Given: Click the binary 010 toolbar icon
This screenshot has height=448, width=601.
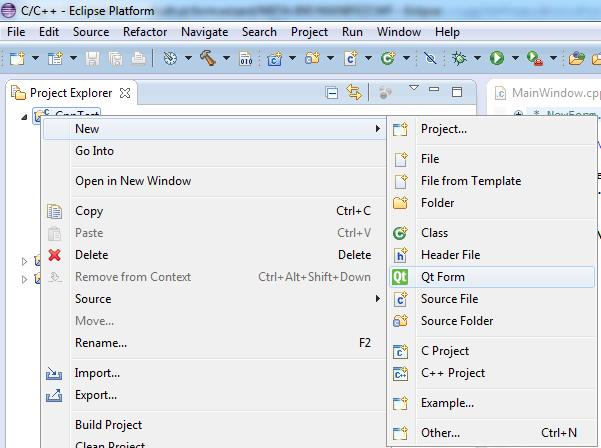Looking at the screenshot, I should (x=246, y=59).
